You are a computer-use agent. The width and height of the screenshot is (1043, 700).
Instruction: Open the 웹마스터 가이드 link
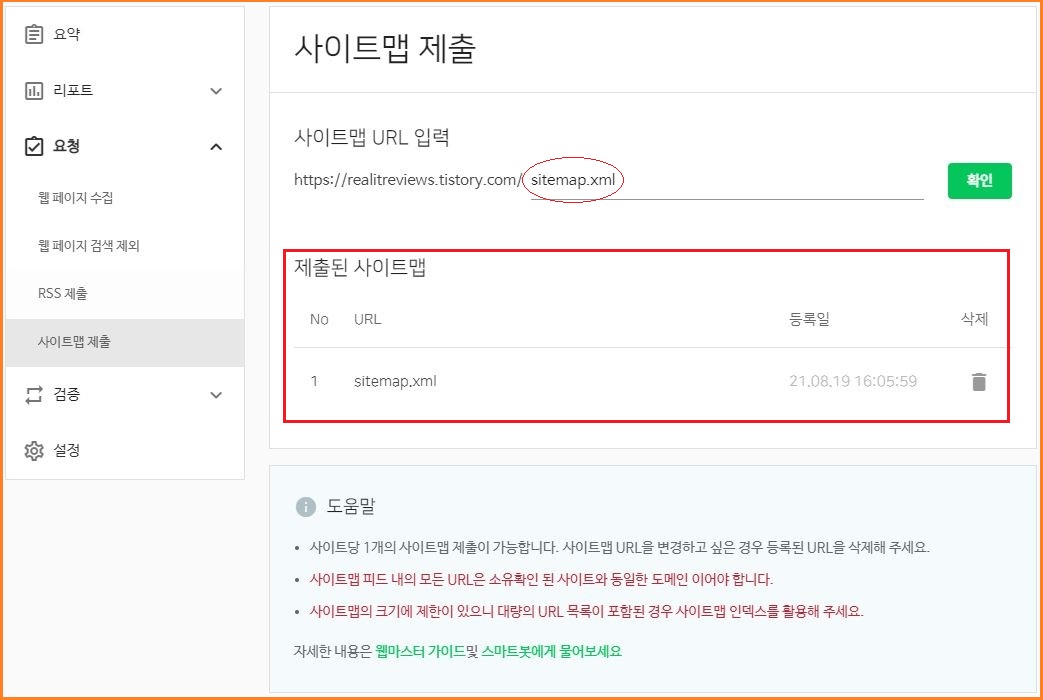pos(420,651)
